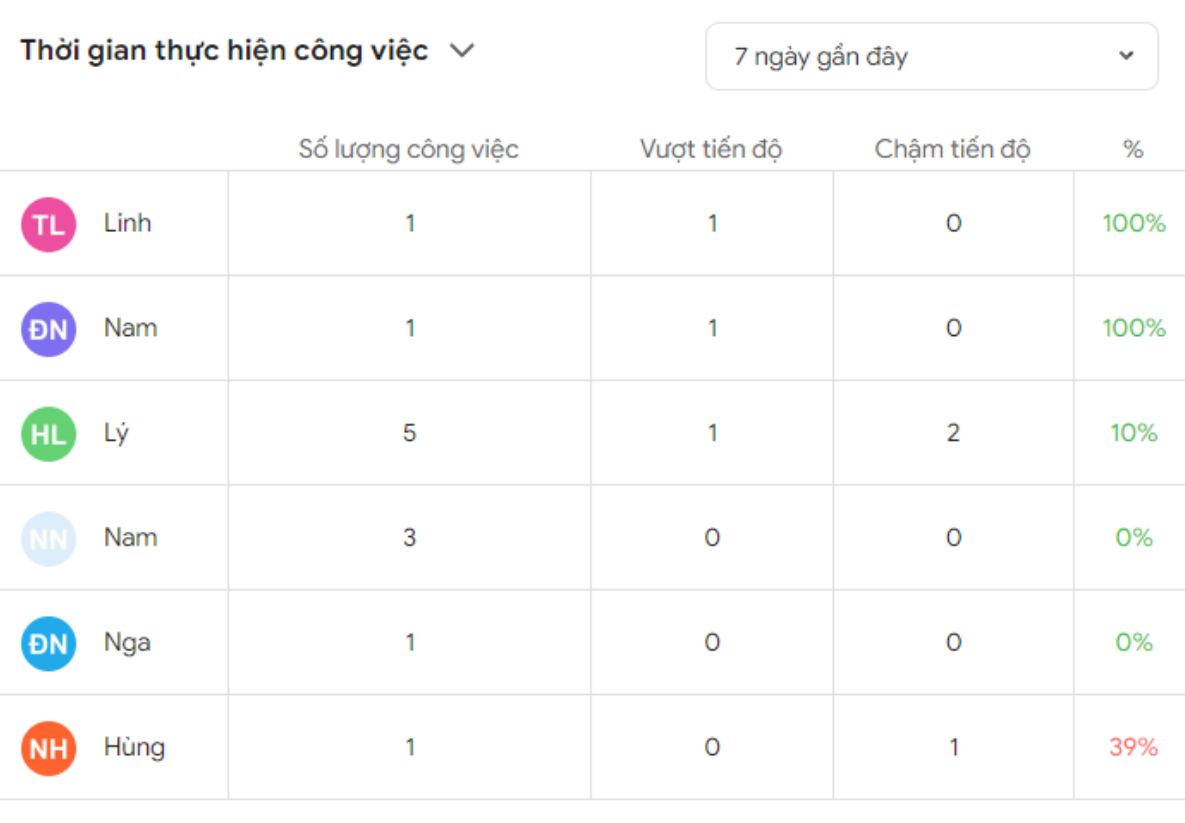
Task: Select the '%' column header
Action: pos(1133,149)
